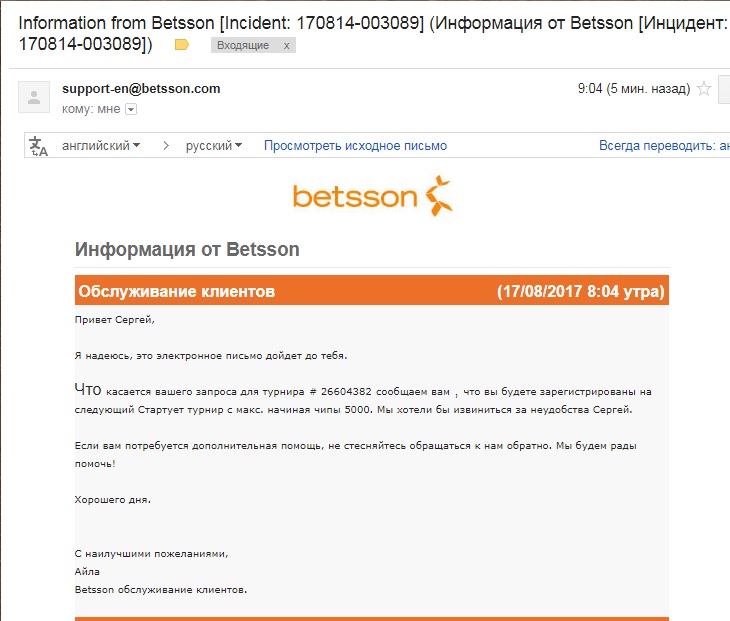Click the email subject line title
Screen dimensions: 730x621
coord(372,33)
